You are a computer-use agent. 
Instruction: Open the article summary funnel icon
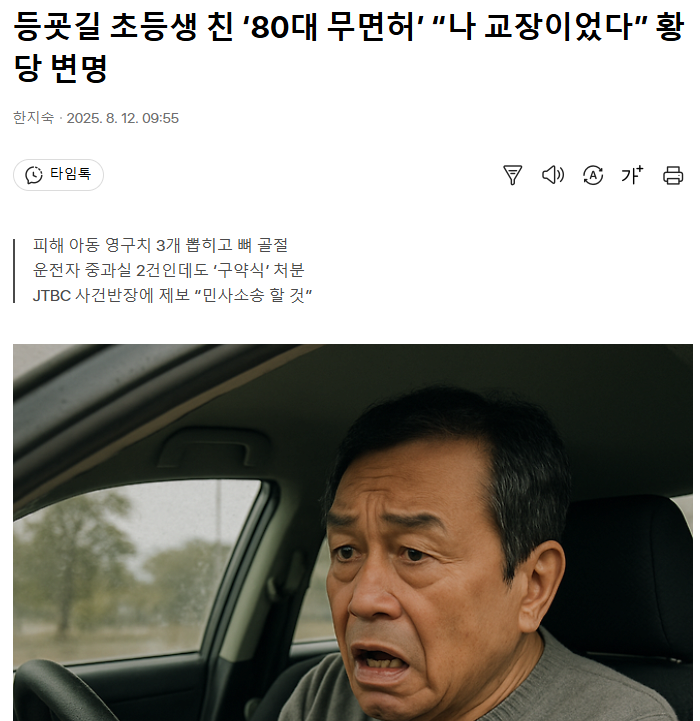pyautogui.click(x=512, y=175)
